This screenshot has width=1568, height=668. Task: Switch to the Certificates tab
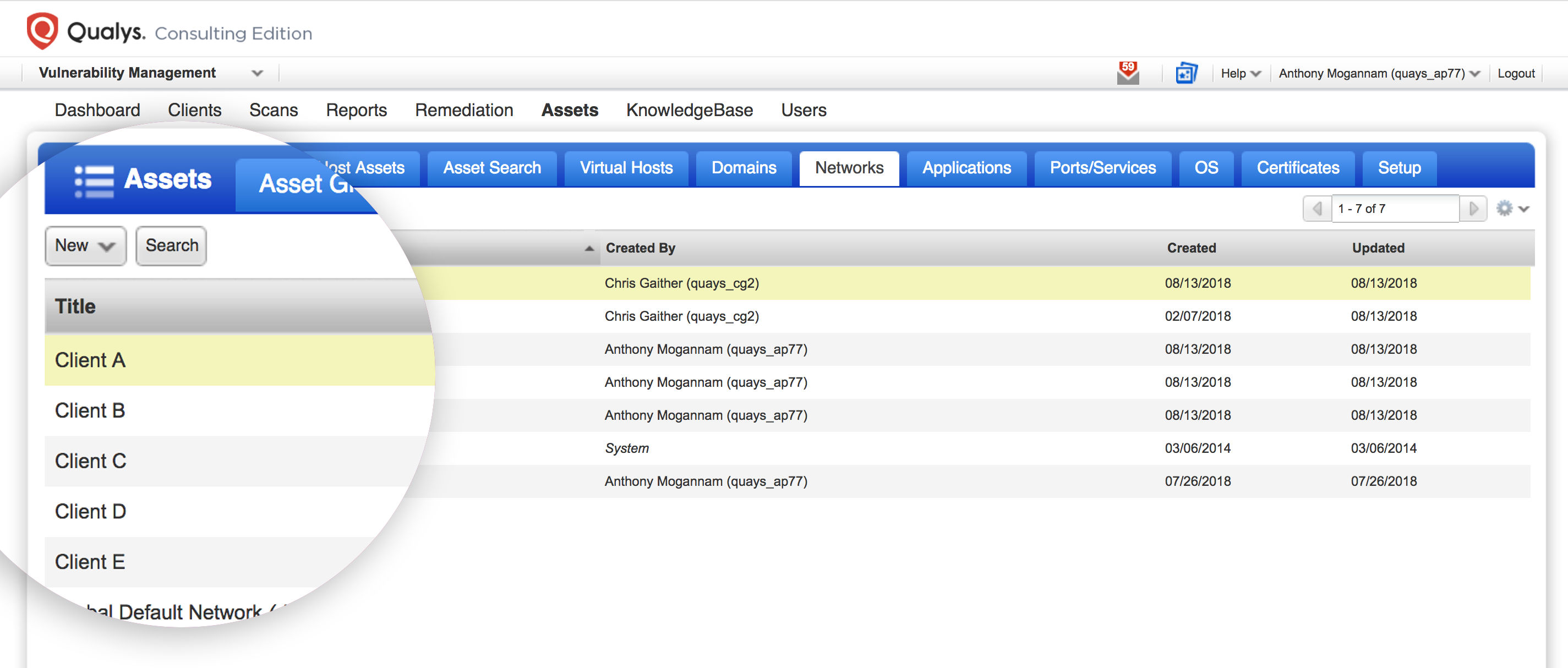click(1298, 168)
